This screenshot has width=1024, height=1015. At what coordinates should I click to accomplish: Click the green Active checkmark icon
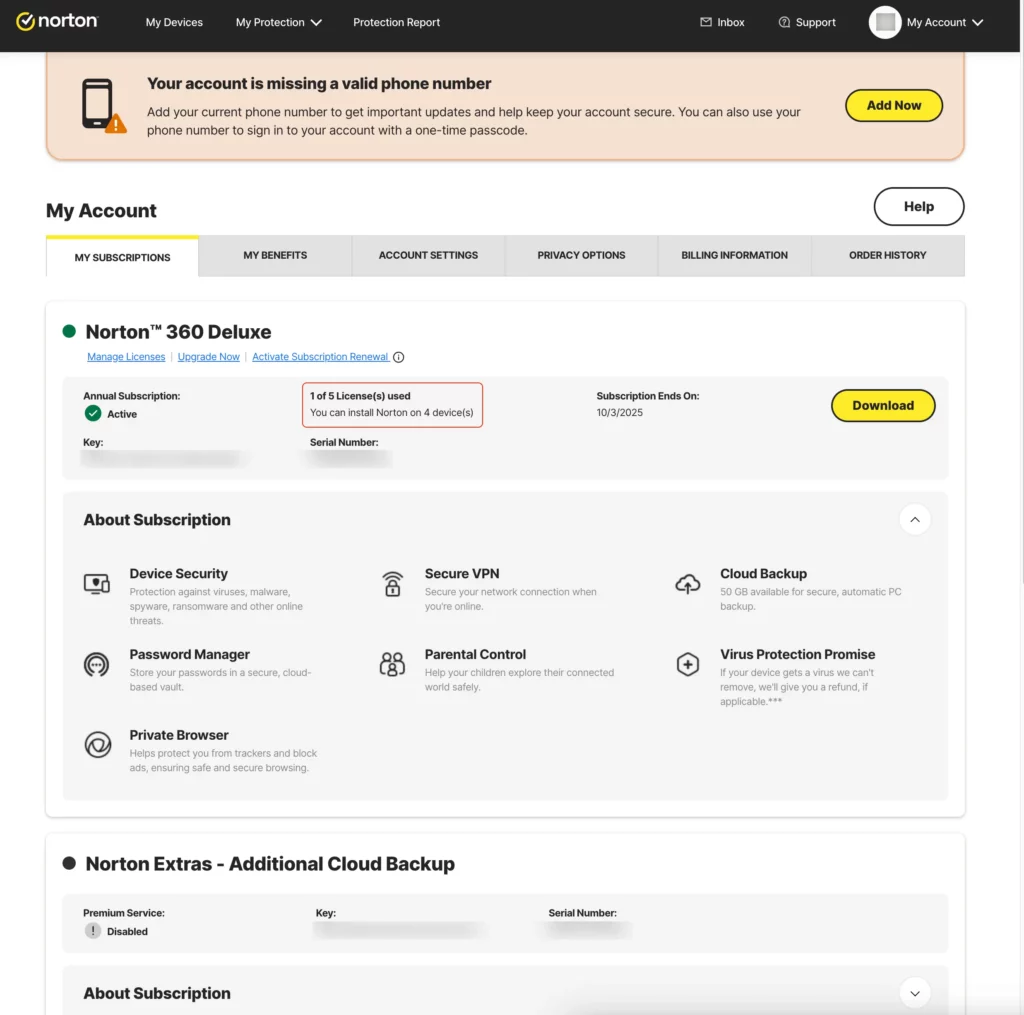[93, 413]
